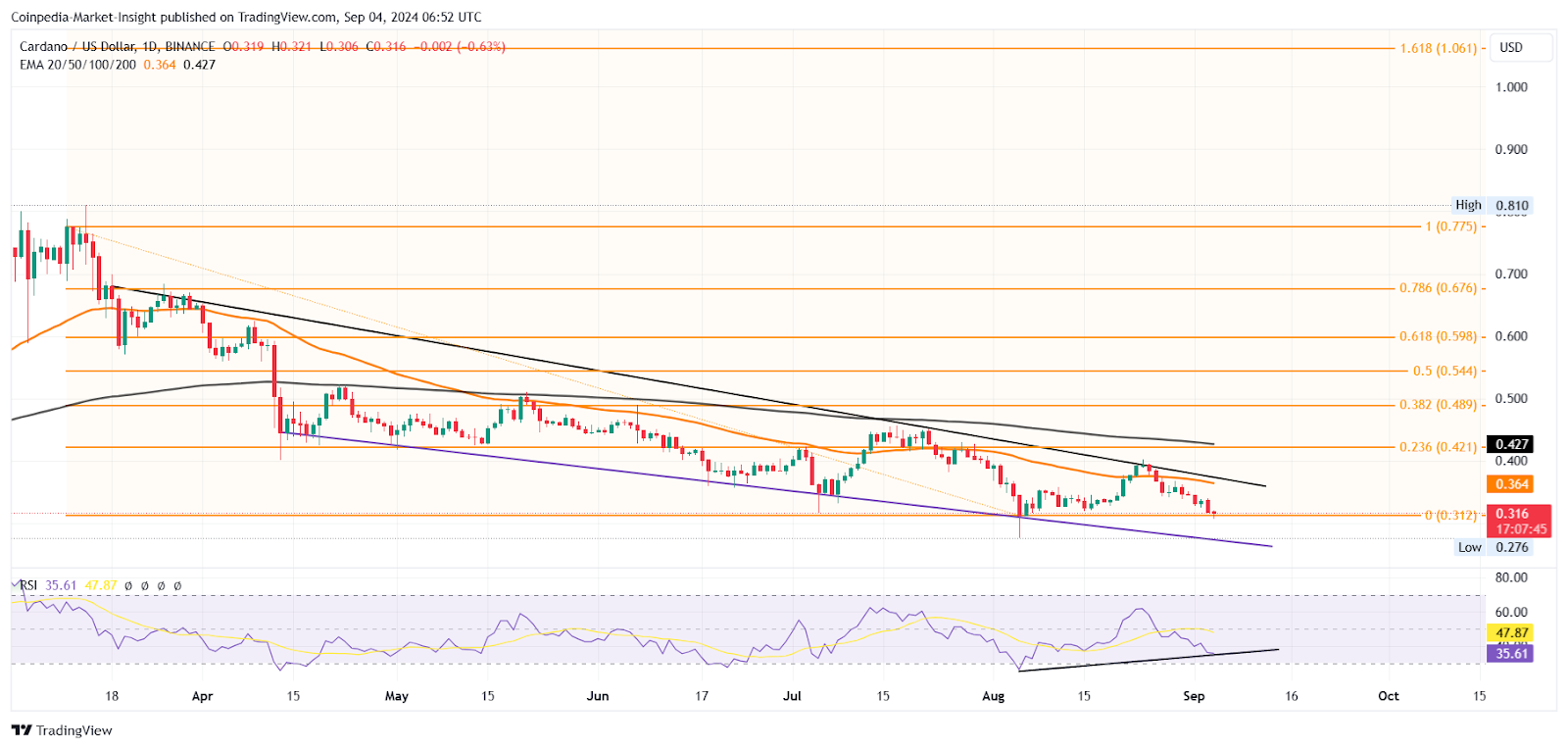This screenshot has height=749, width=1568.
Task: Click the yellow 47.87 RSI legend value
Action: click(101, 586)
